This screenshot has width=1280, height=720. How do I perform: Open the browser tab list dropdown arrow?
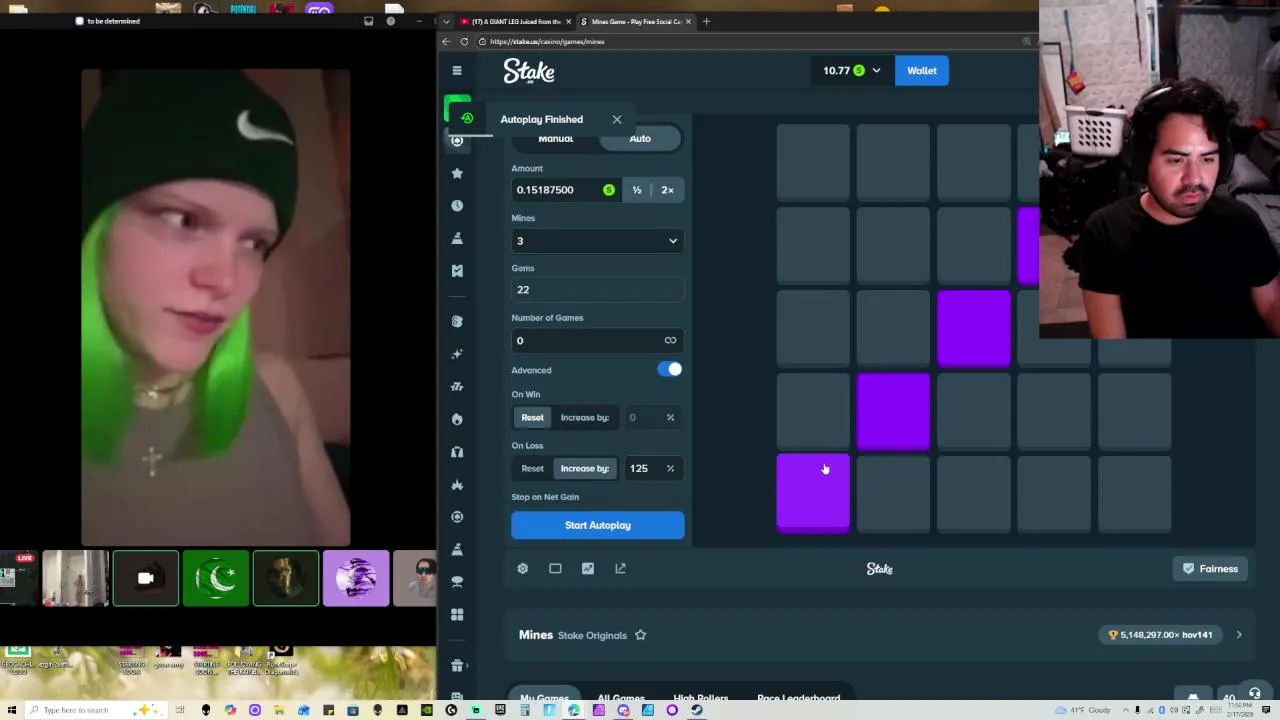[x=446, y=21]
